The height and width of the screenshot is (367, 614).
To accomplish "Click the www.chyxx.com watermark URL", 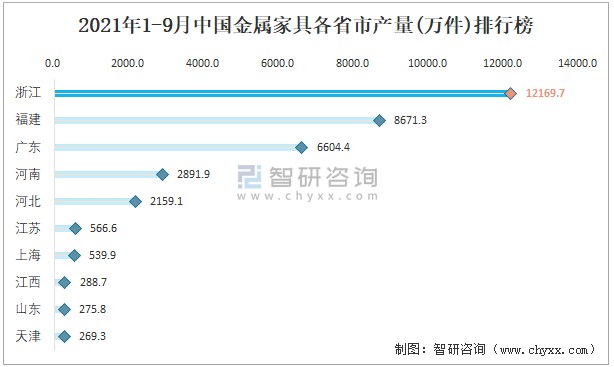I will pyautogui.click(x=307, y=196).
